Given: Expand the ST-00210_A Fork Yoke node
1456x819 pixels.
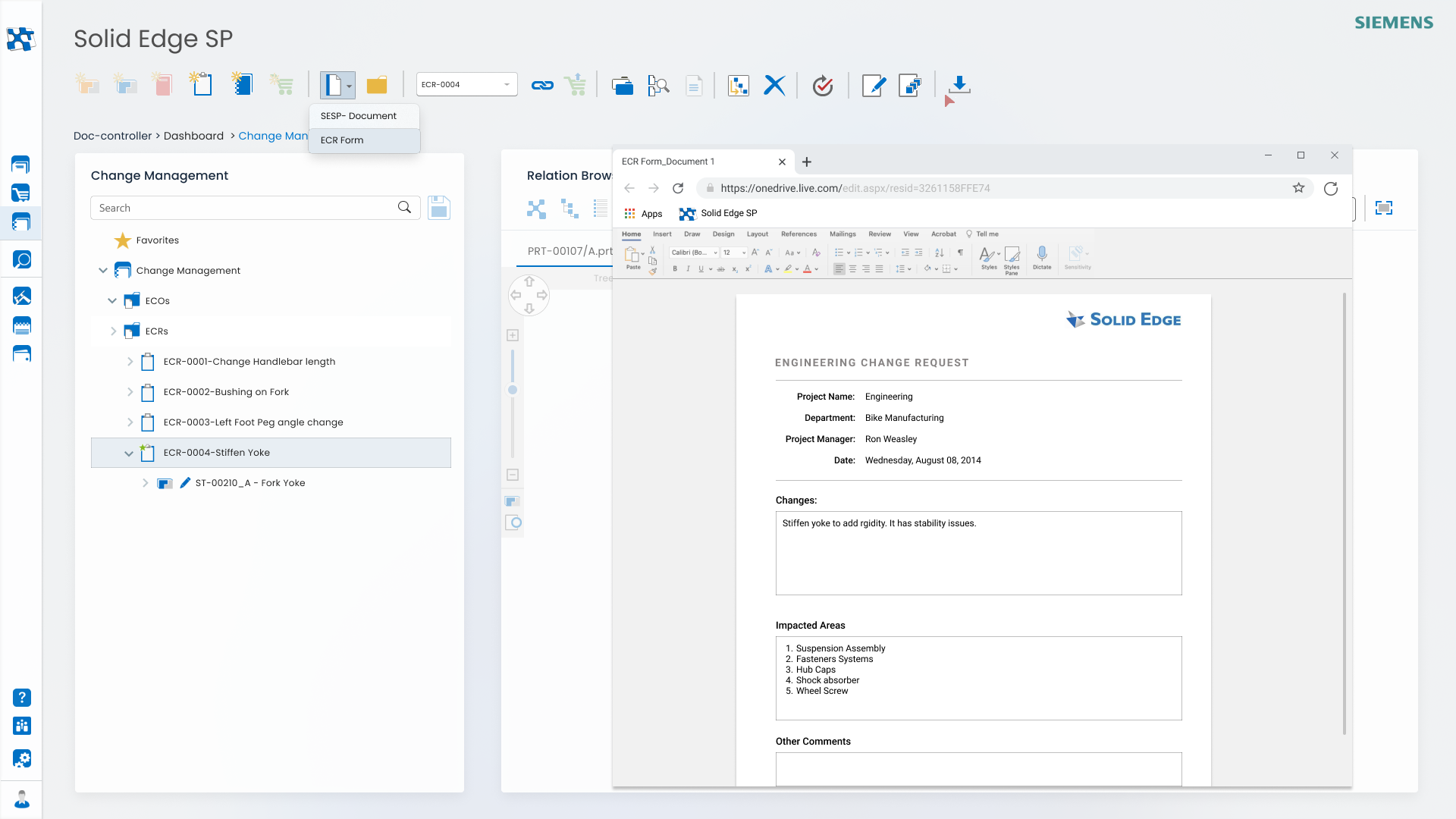Looking at the screenshot, I should click(x=145, y=483).
